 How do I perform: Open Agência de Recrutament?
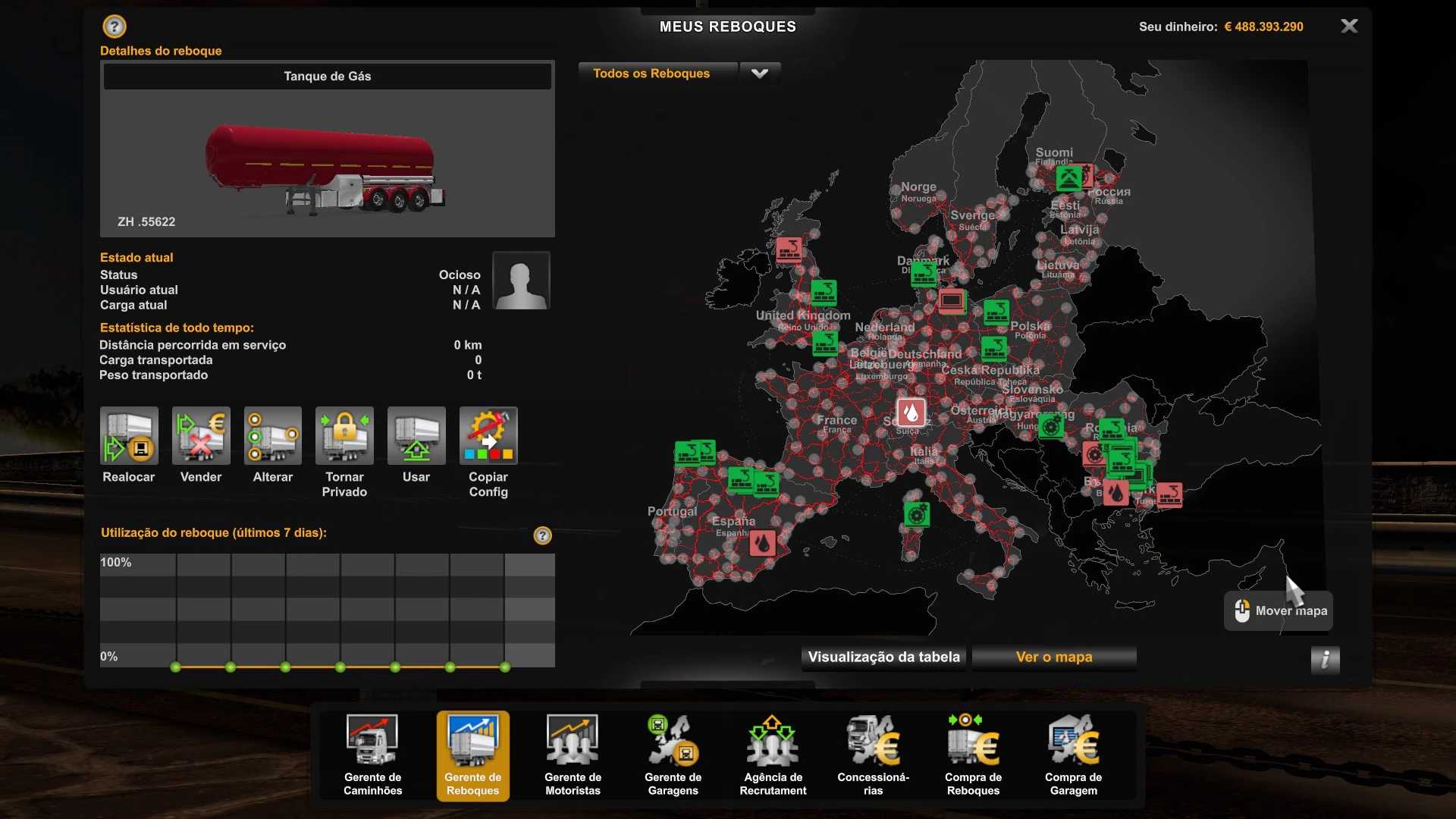tap(773, 755)
